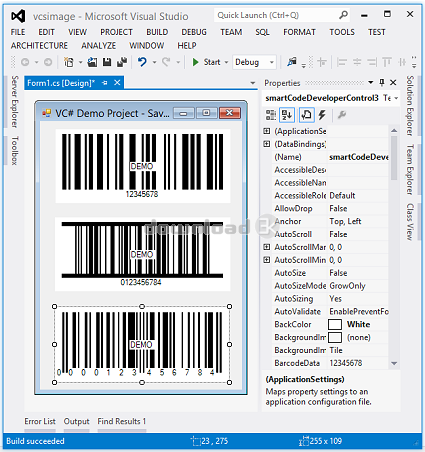The height and width of the screenshot is (452, 425).
Task: Click the BarcodeData value field
Action: (358, 363)
